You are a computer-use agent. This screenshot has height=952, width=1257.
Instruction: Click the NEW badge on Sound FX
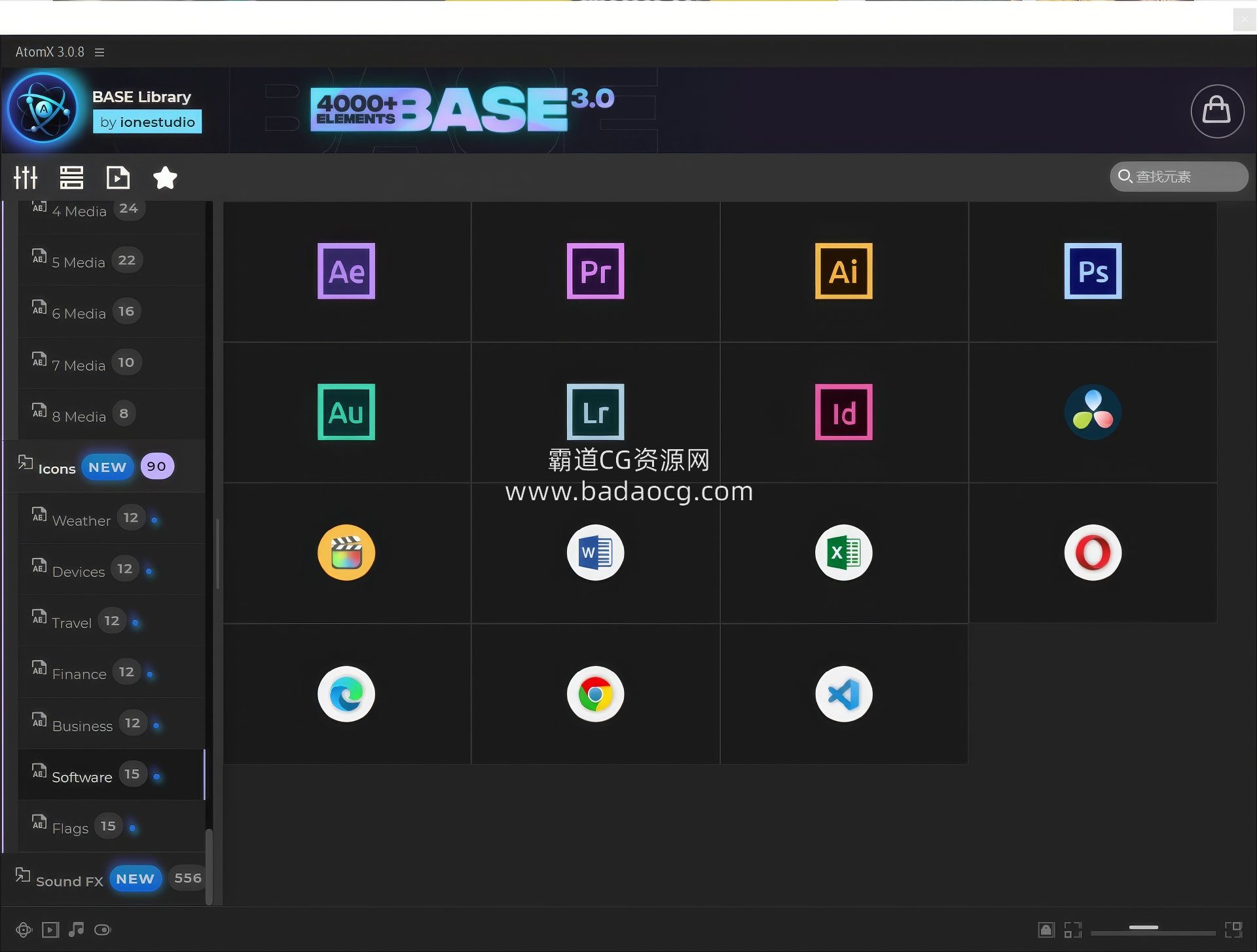[x=135, y=879]
